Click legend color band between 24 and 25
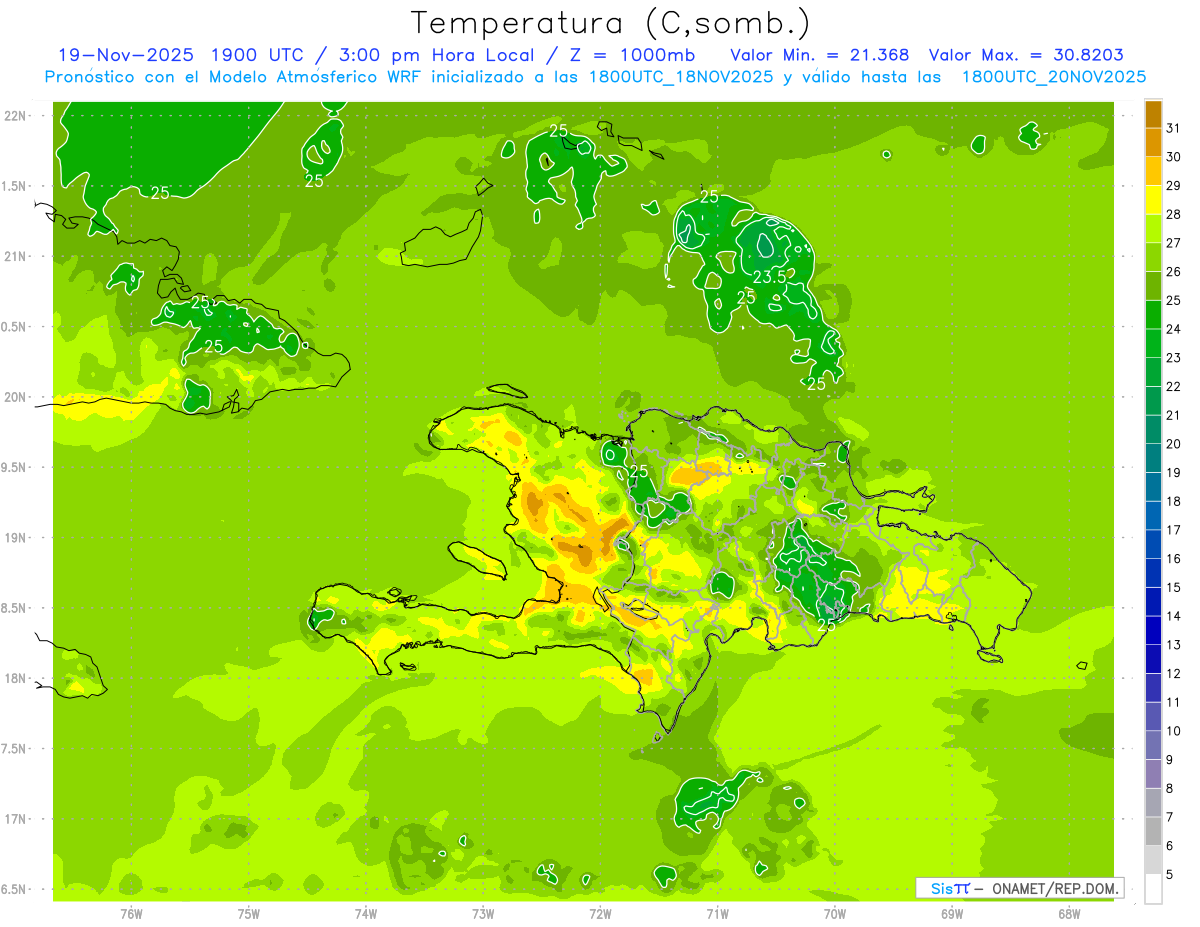The image size is (1200, 927). 1153,315
